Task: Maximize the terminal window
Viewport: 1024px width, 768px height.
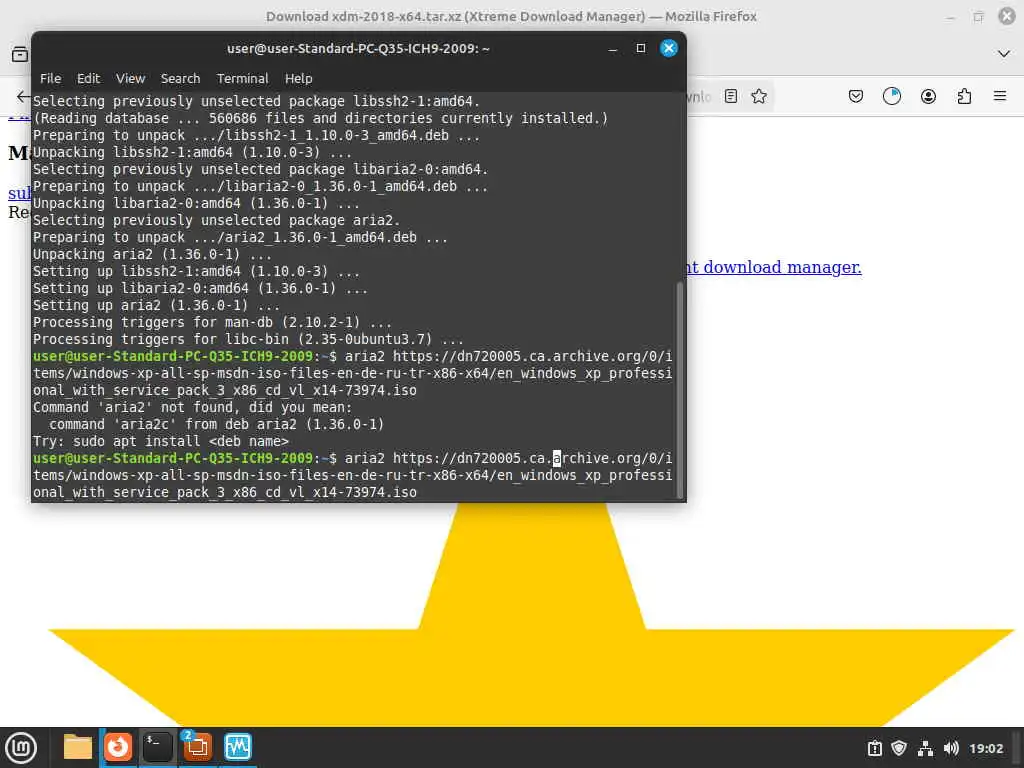Action: tap(641, 48)
